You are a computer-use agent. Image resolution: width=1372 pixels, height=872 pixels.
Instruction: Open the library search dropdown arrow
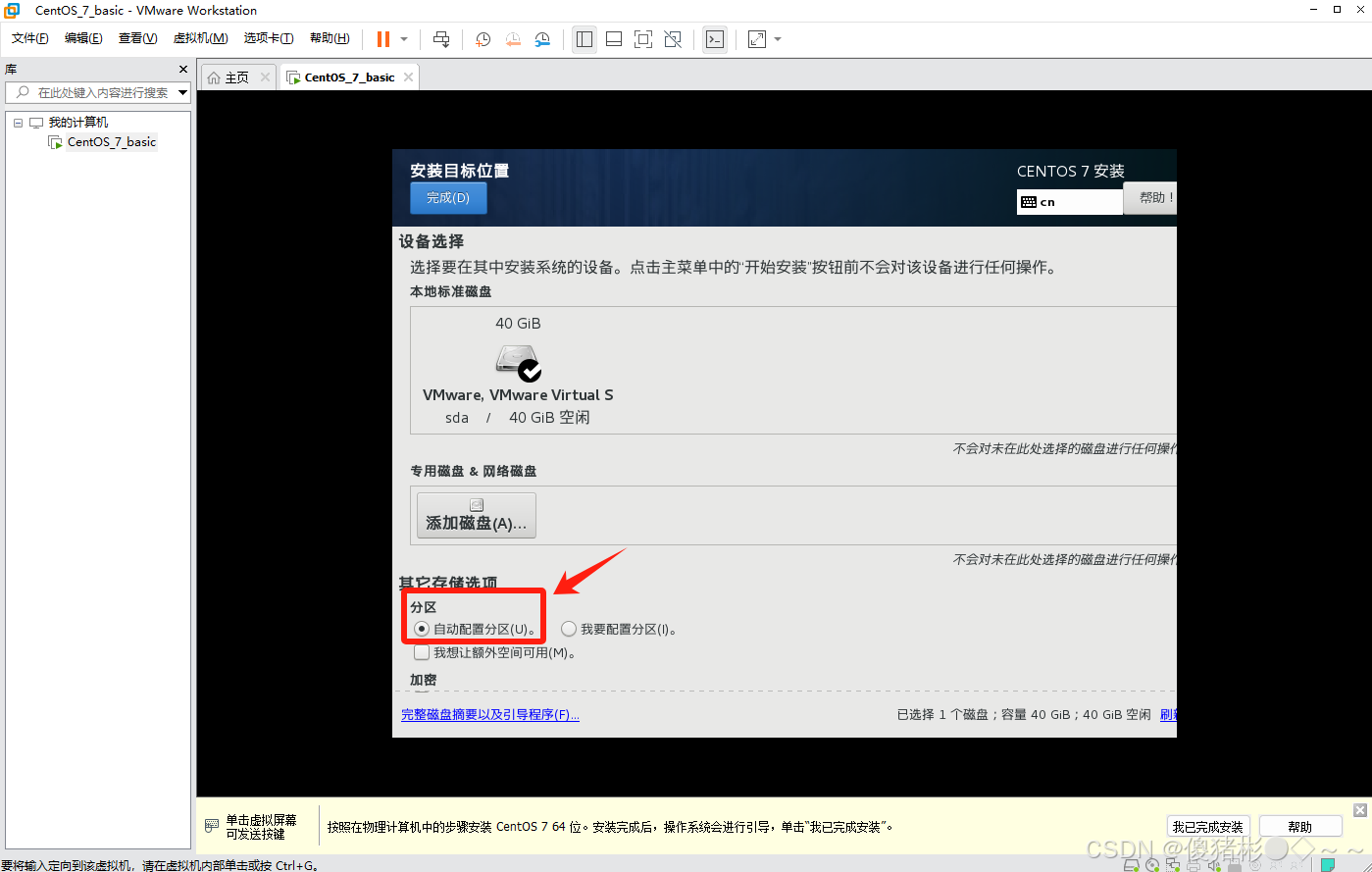[183, 92]
